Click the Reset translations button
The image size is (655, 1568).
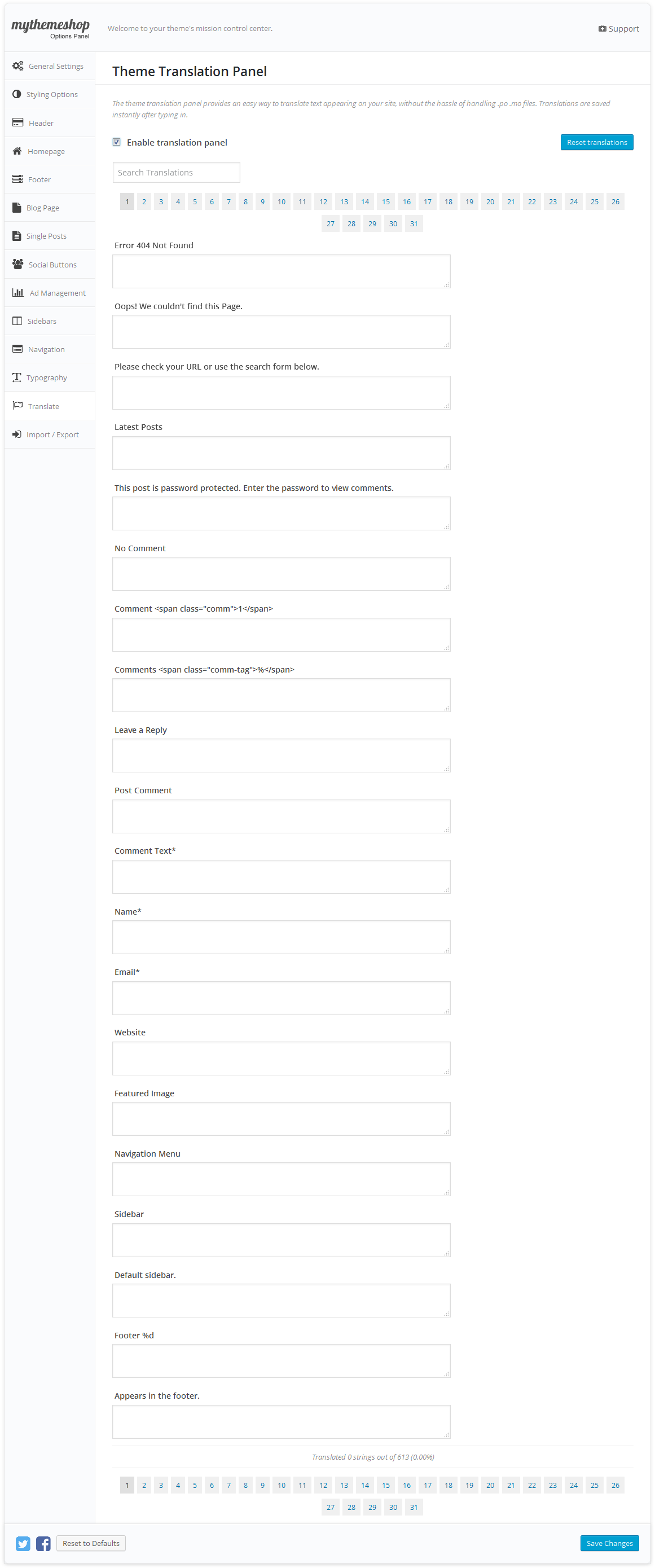click(596, 142)
